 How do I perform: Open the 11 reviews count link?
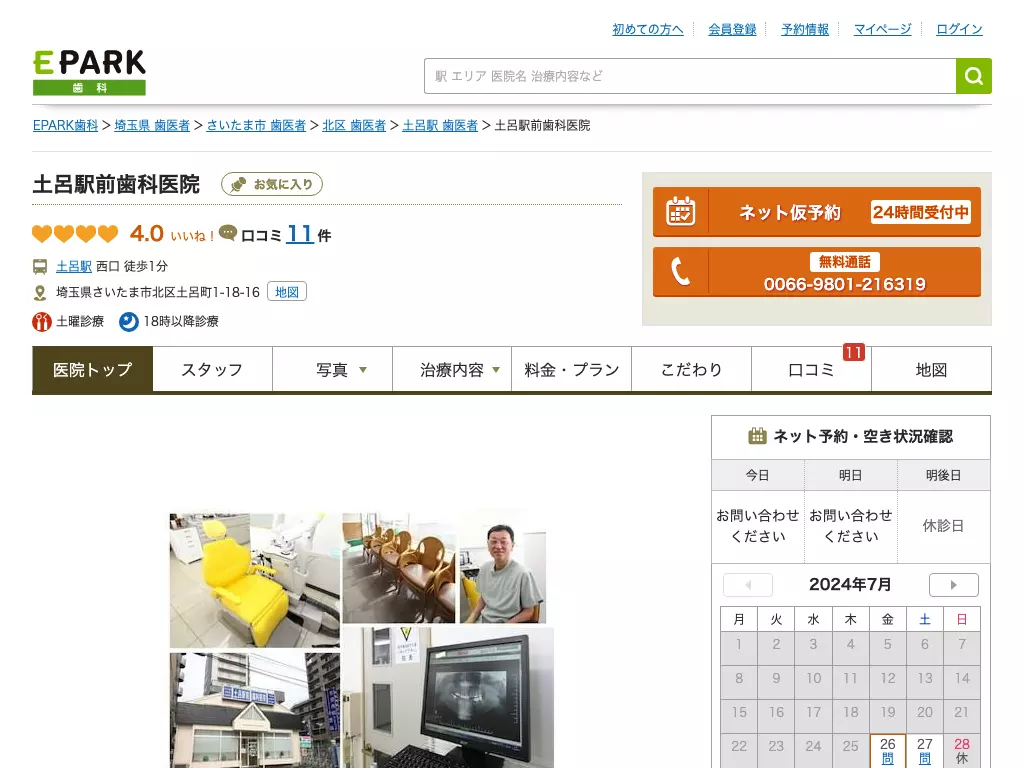pyautogui.click(x=300, y=233)
